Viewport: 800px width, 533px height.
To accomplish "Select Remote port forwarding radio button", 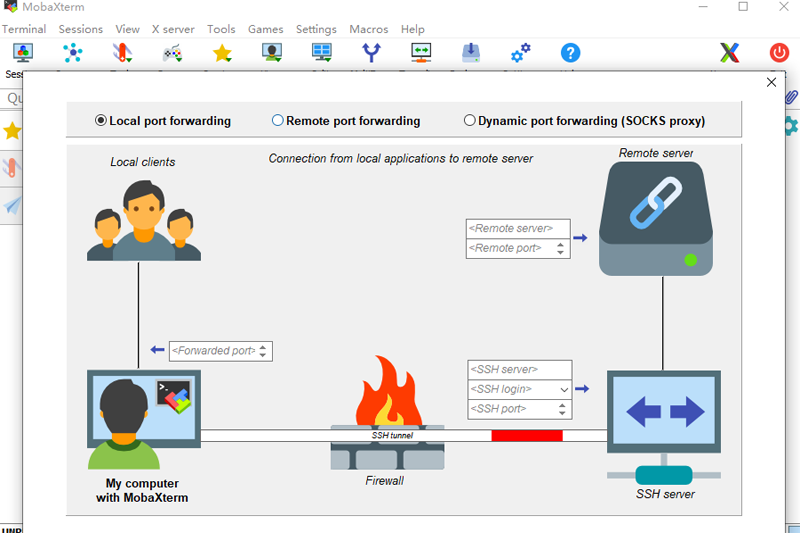I will pos(278,121).
